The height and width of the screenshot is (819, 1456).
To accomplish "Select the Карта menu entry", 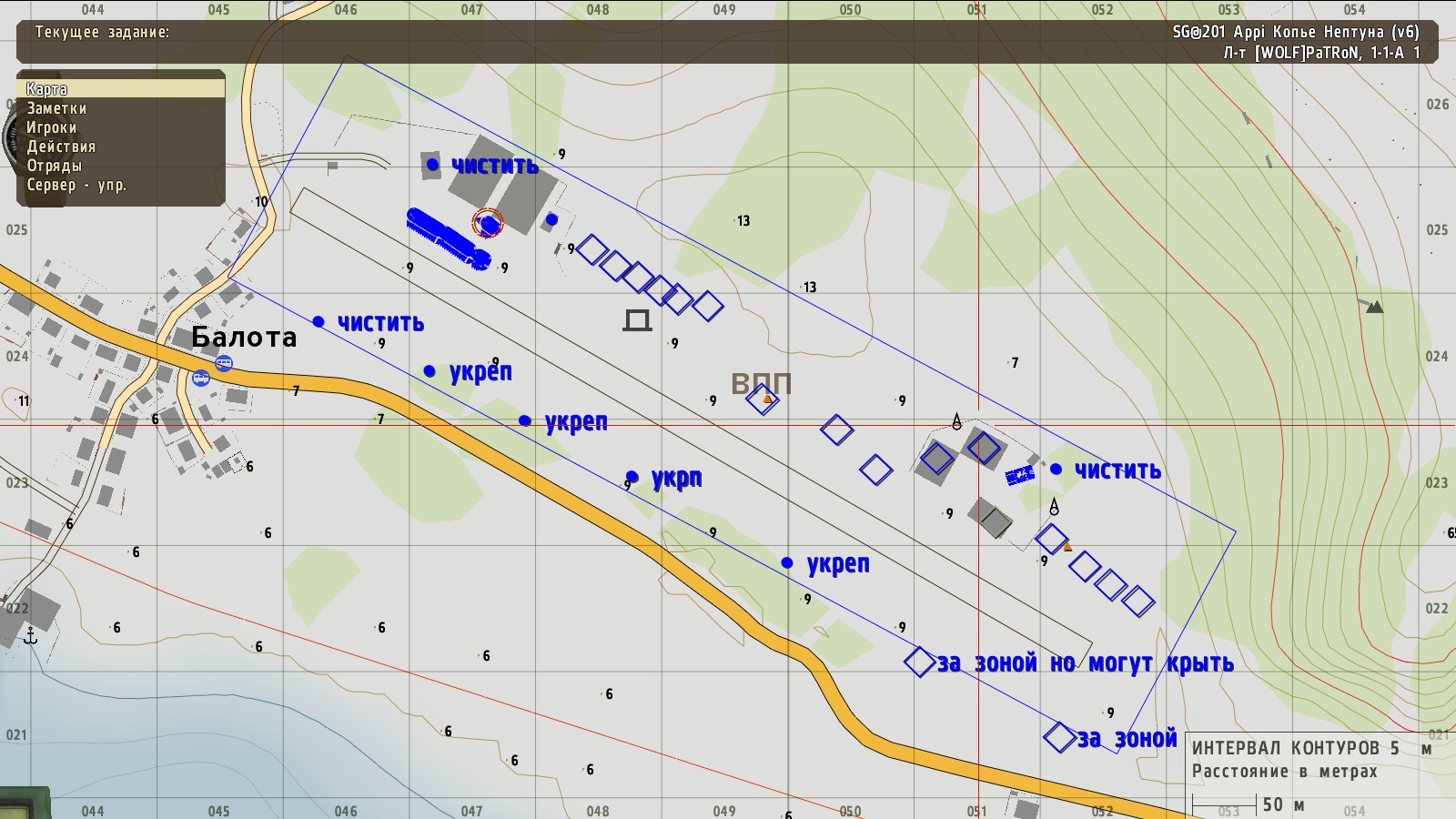I will (121, 89).
